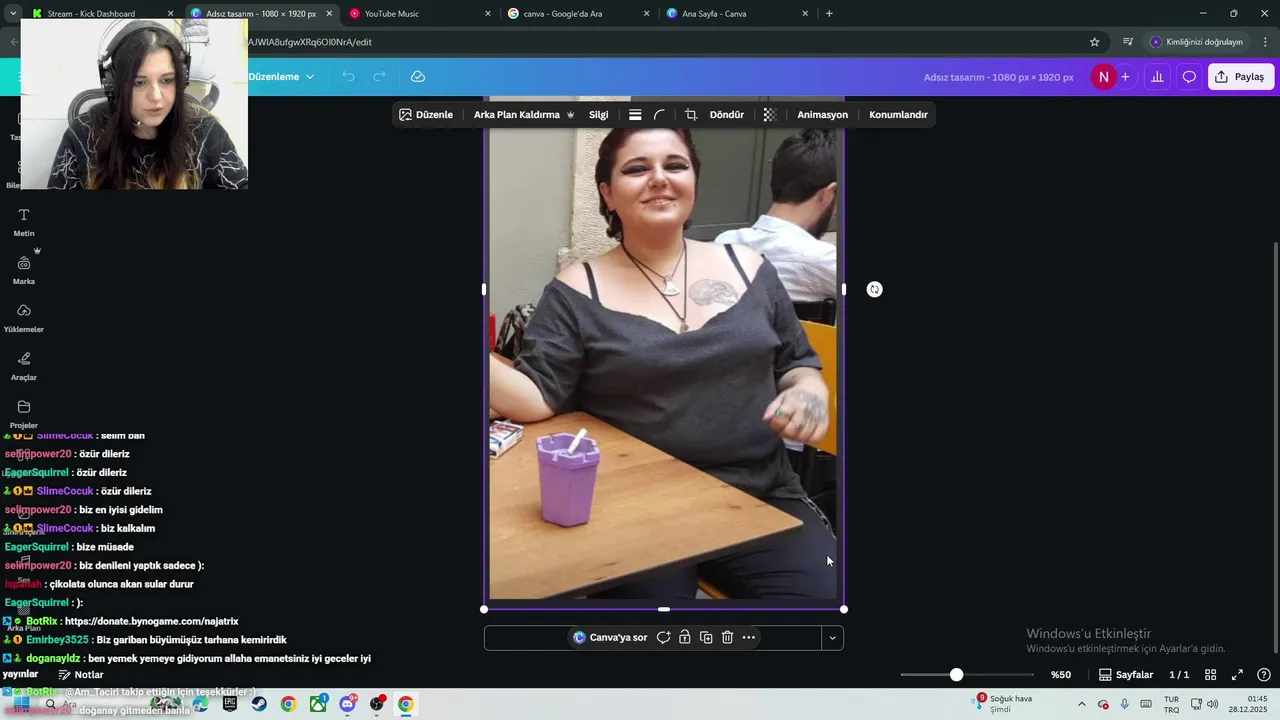This screenshot has width=1280, height=720.
Task: Select the crop tool icon
Action: coord(691,115)
